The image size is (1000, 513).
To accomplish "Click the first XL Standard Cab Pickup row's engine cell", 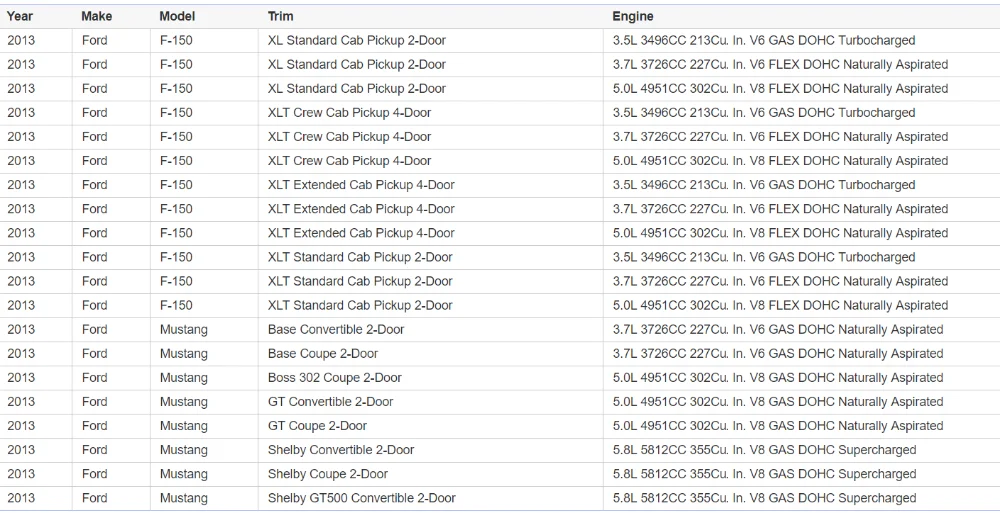I will point(763,41).
